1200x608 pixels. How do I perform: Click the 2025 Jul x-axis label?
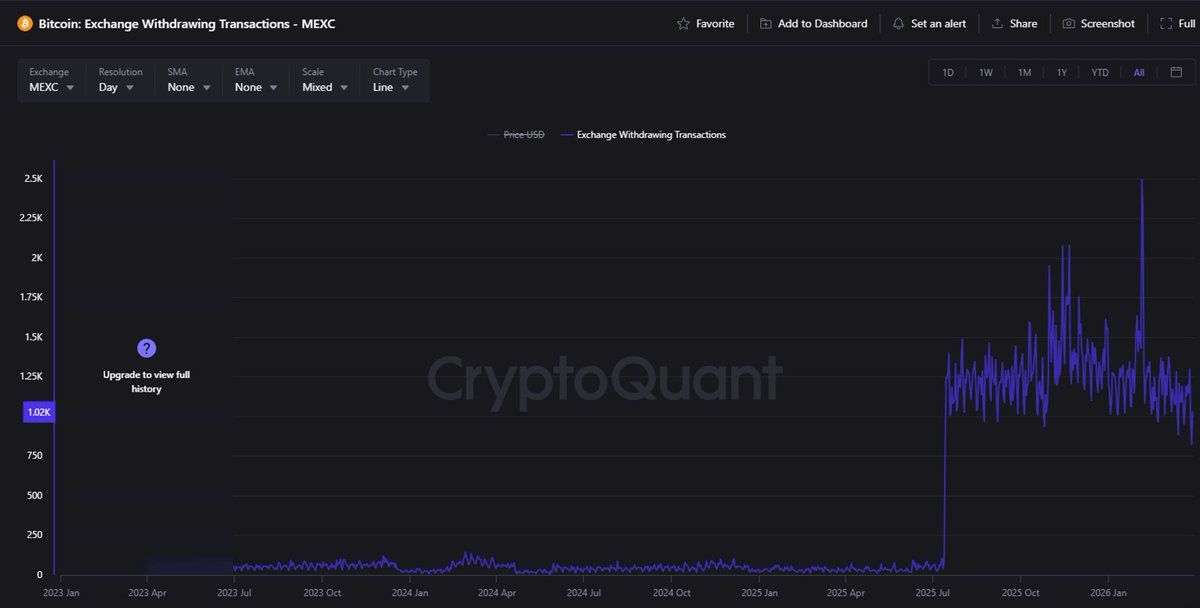[x=932, y=592]
